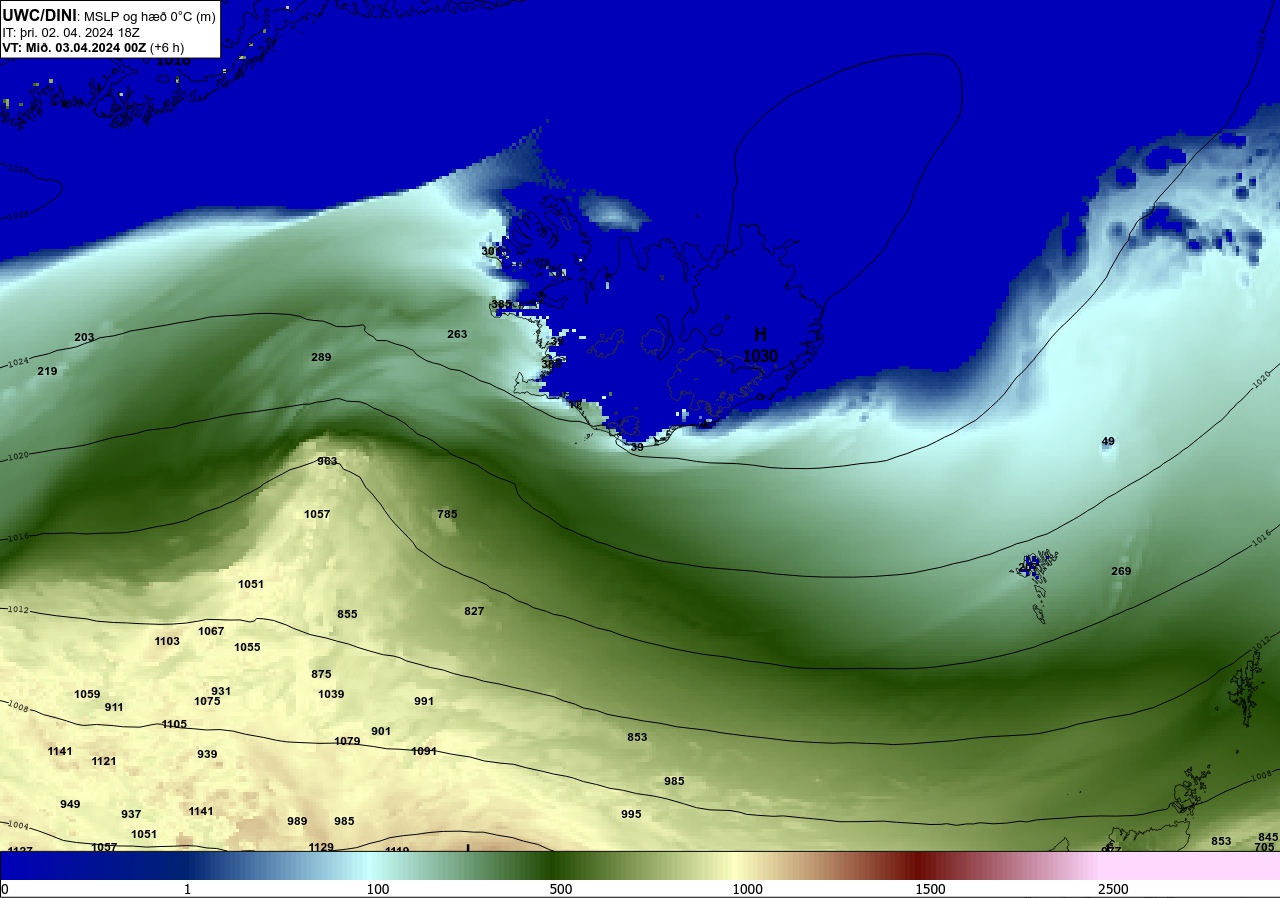Click the freezing level value 875
Image resolution: width=1280 pixels, height=898 pixels.
321,674
